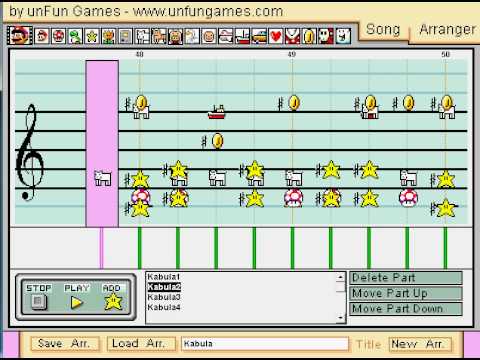Screen dimensions: 480x360
Task: Click parts list scrollbar up arrow
Action: [x=340, y=277]
